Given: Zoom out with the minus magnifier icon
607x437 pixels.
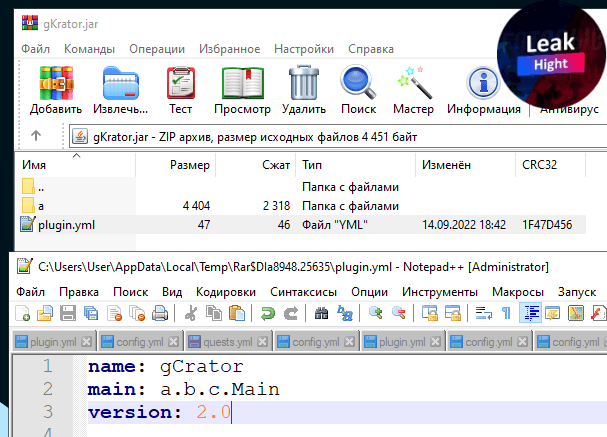Looking at the screenshot, I should pos(399,313).
